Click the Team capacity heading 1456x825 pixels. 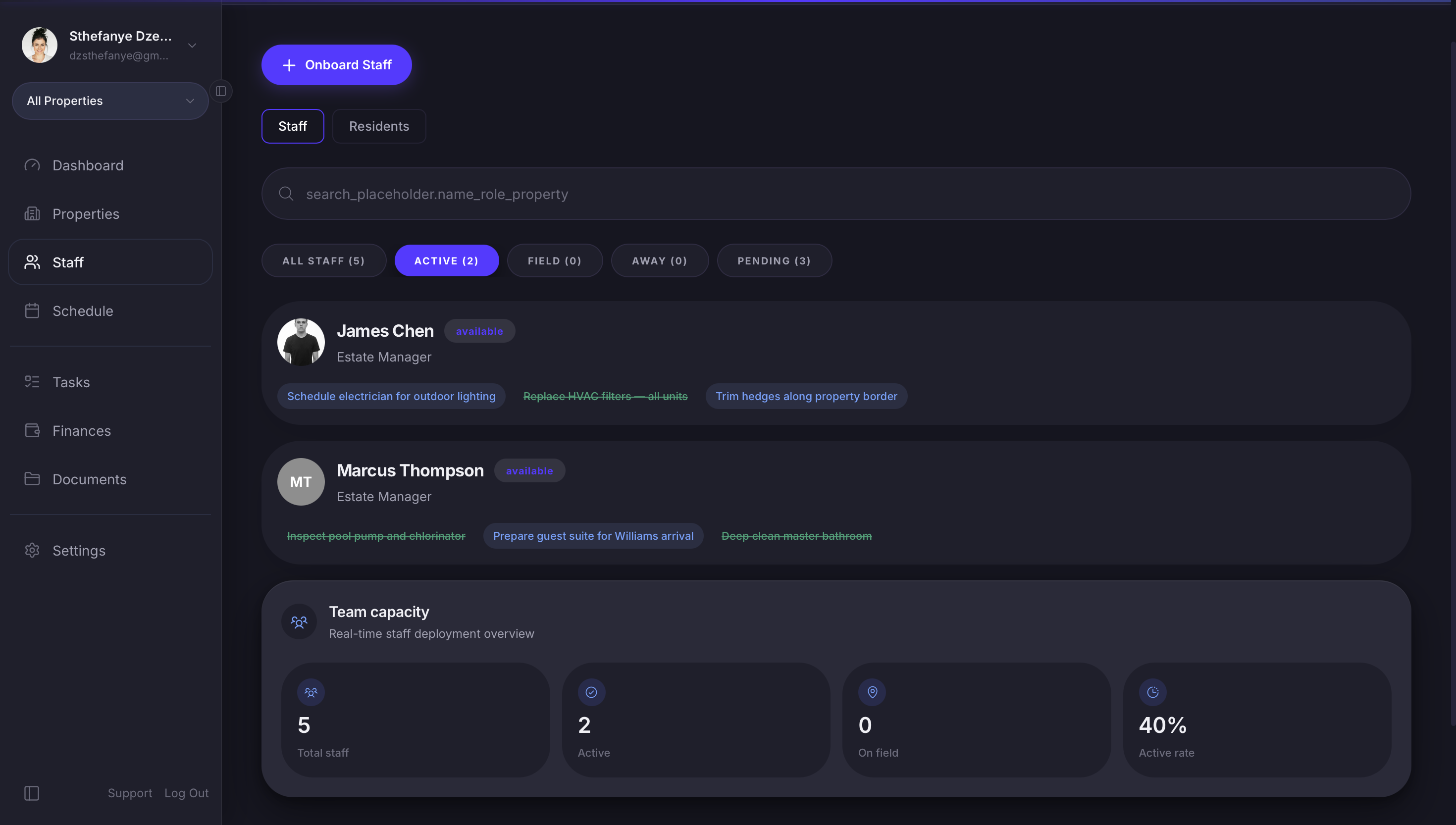[379, 612]
